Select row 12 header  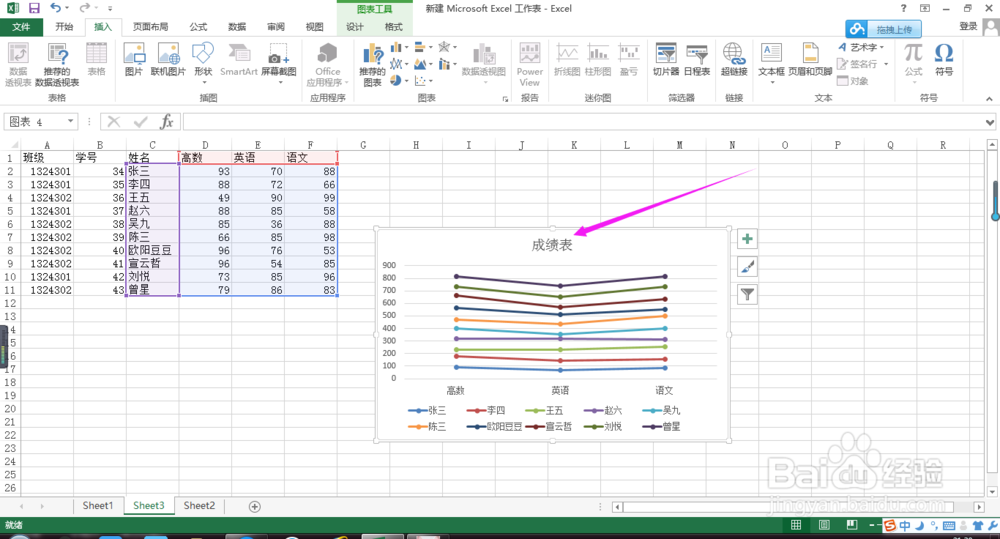[10, 303]
